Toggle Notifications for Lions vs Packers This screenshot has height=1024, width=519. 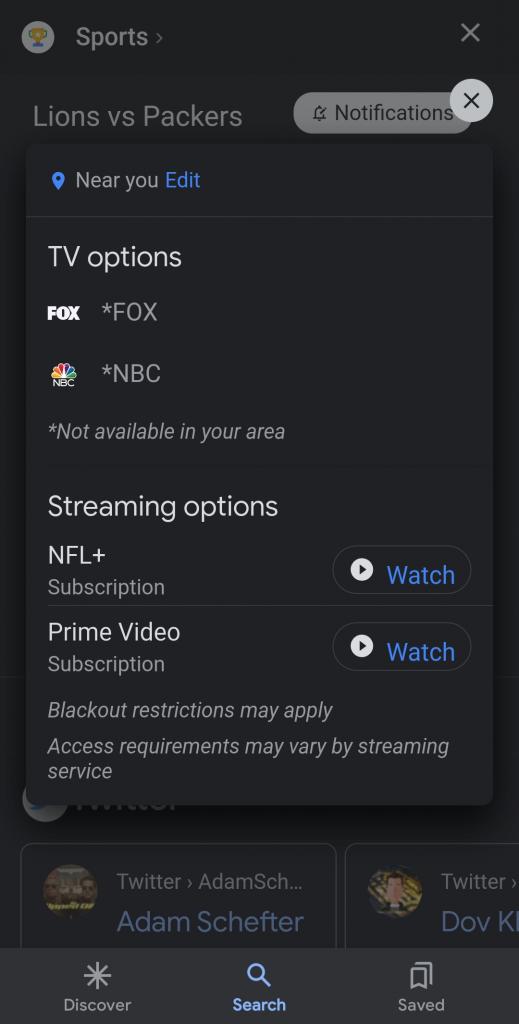pyautogui.click(x=382, y=113)
